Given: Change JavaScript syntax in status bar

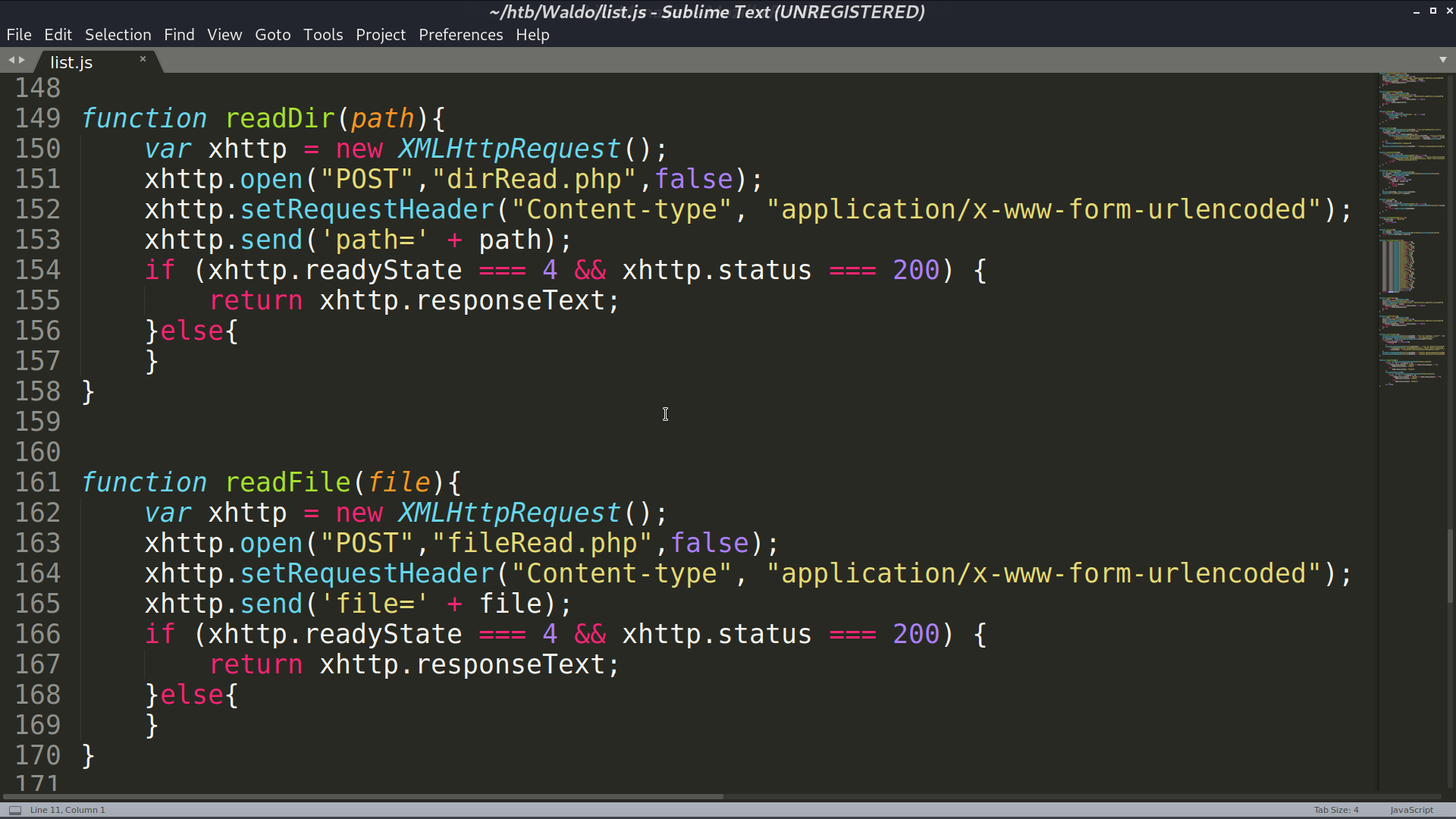Looking at the screenshot, I should coord(1412,810).
